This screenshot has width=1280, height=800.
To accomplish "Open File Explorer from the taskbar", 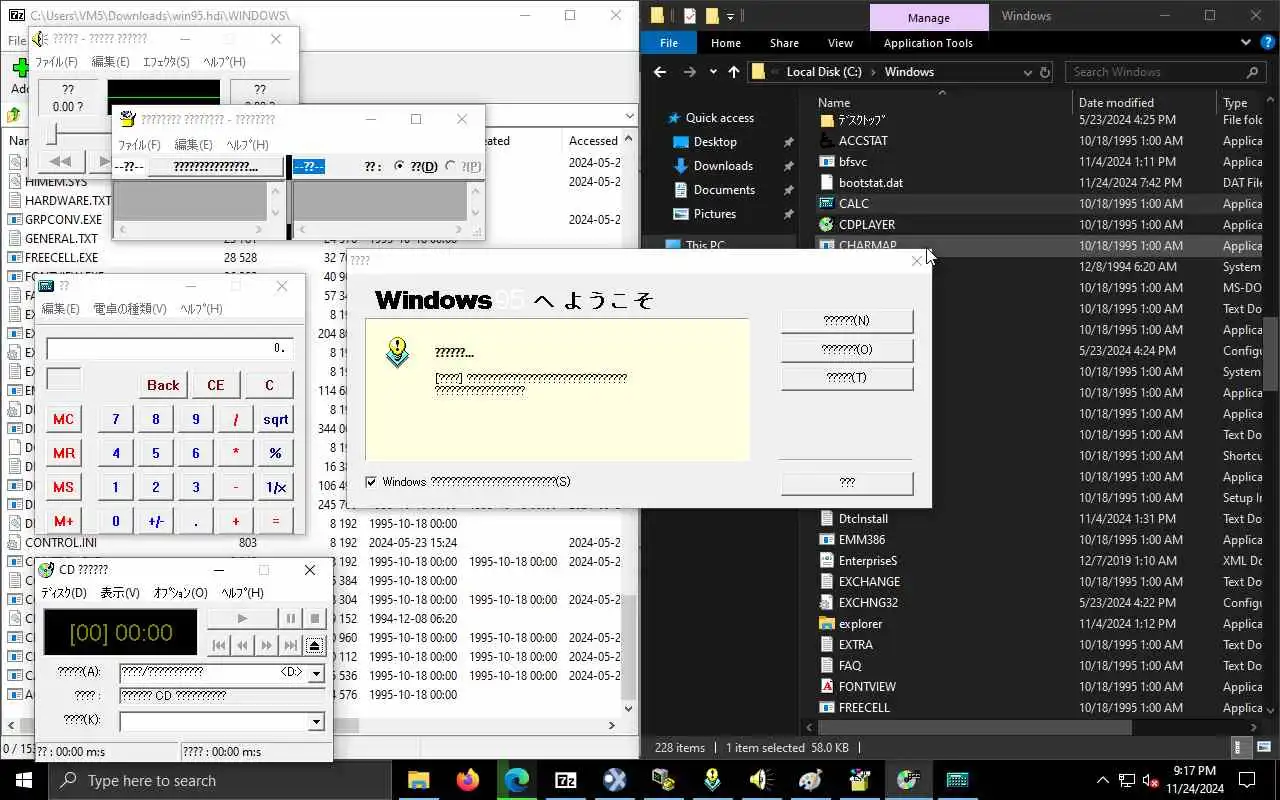I will (x=418, y=780).
